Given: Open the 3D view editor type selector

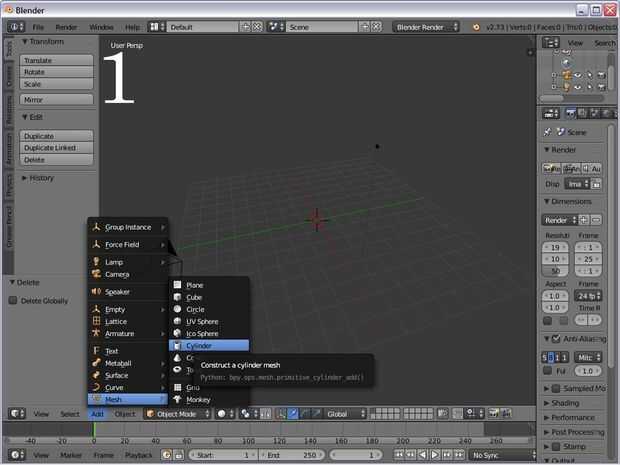Looking at the screenshot, I should [17, 414].
